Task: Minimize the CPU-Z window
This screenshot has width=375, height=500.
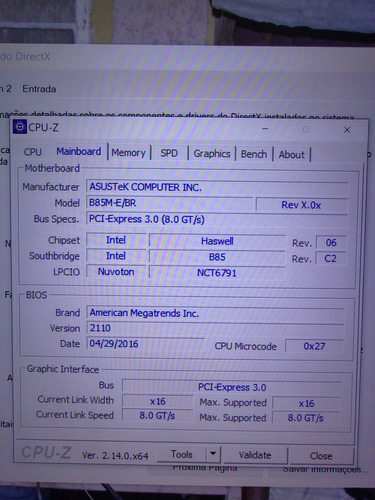Action: point(266,129)
